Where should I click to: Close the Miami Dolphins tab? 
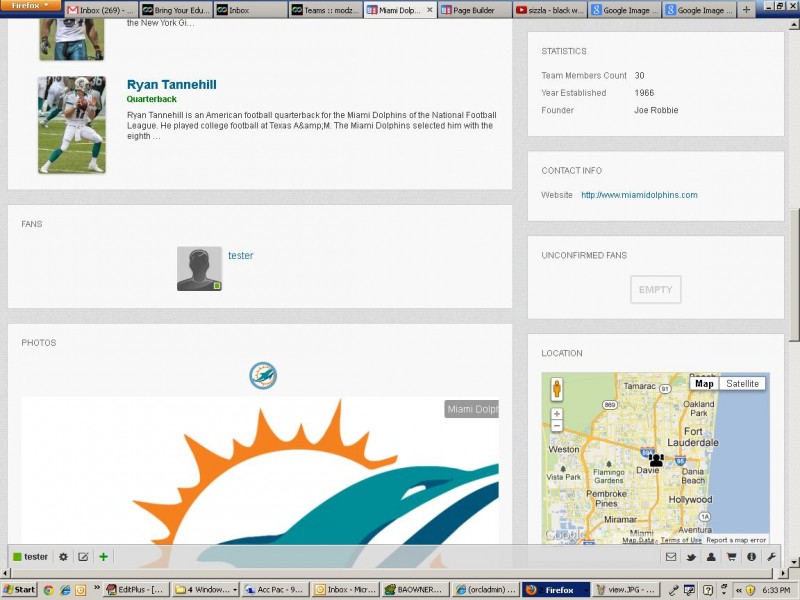tap(430, 10)
